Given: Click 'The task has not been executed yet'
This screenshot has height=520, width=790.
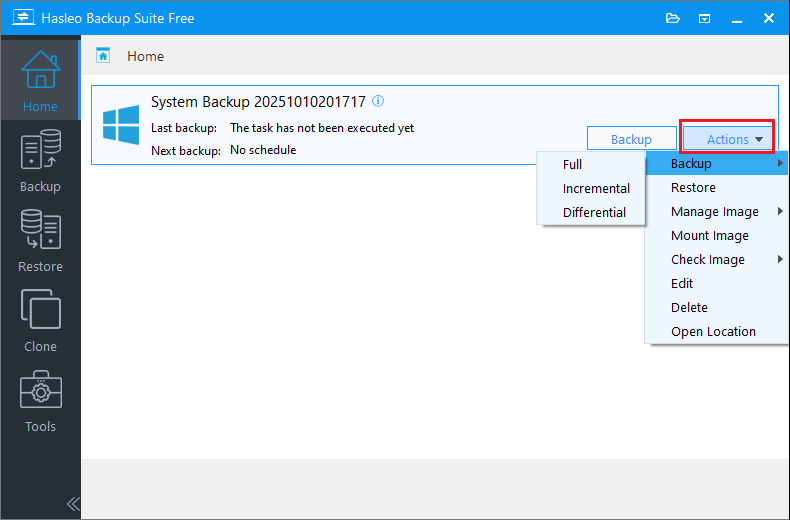Looking at the screenshot, I should tap(322, 128).
